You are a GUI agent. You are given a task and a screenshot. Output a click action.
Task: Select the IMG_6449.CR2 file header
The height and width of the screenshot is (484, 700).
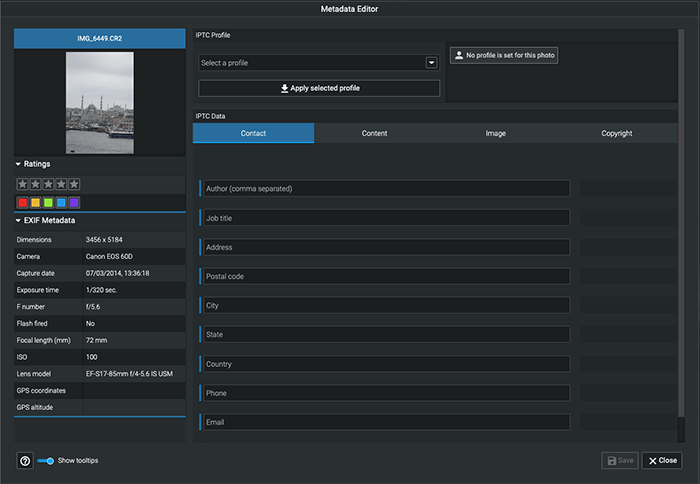click(99, 38)
